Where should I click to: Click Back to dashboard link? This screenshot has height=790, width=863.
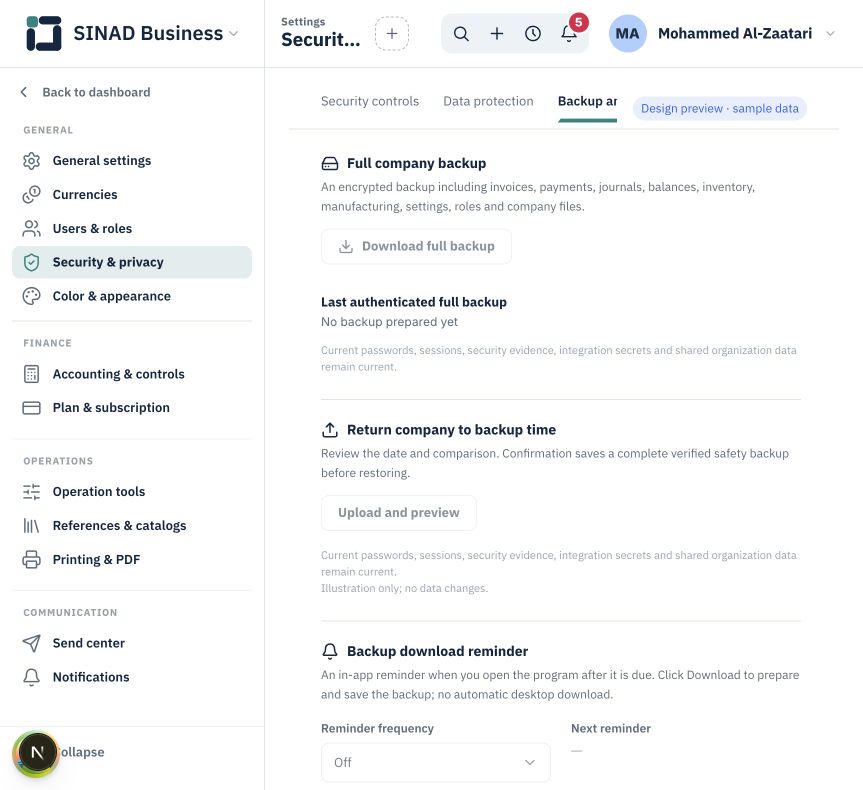[96, 92]
